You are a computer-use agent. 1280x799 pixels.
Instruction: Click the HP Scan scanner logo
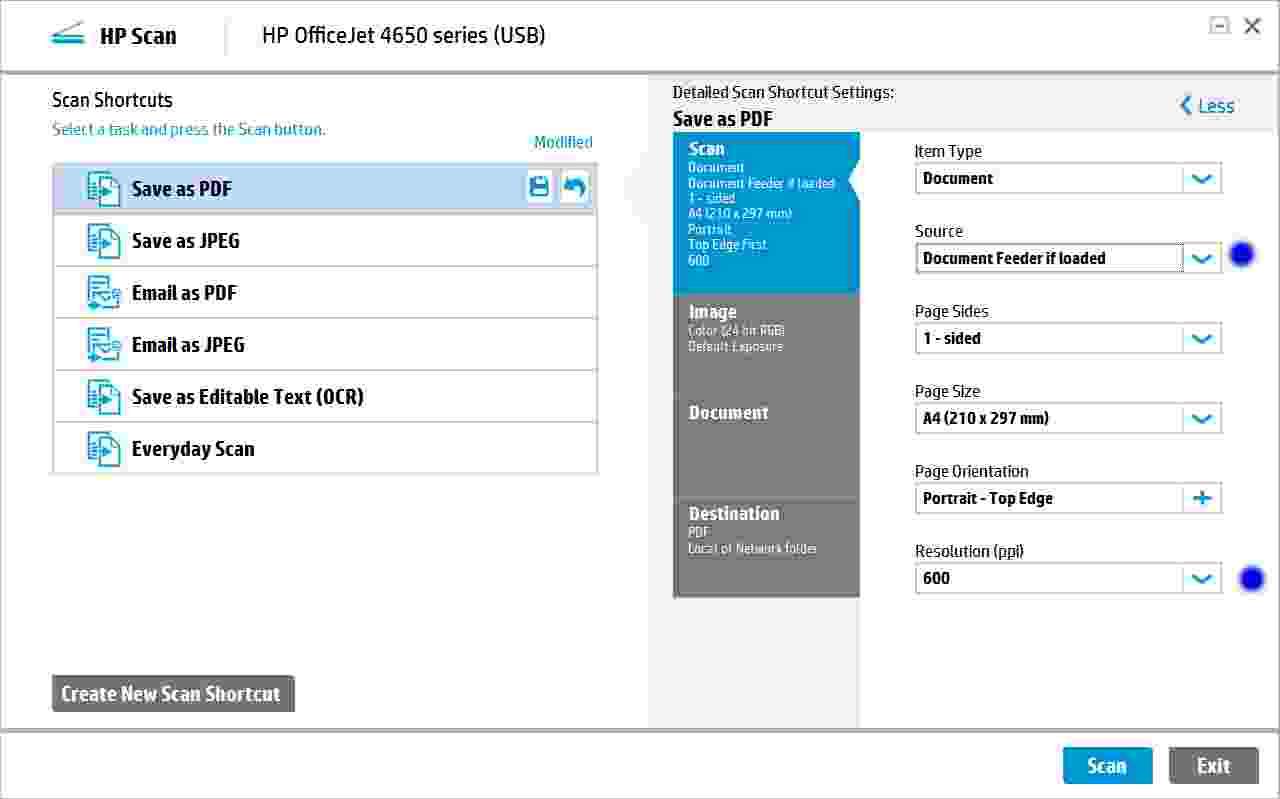(x=66, y=33)
